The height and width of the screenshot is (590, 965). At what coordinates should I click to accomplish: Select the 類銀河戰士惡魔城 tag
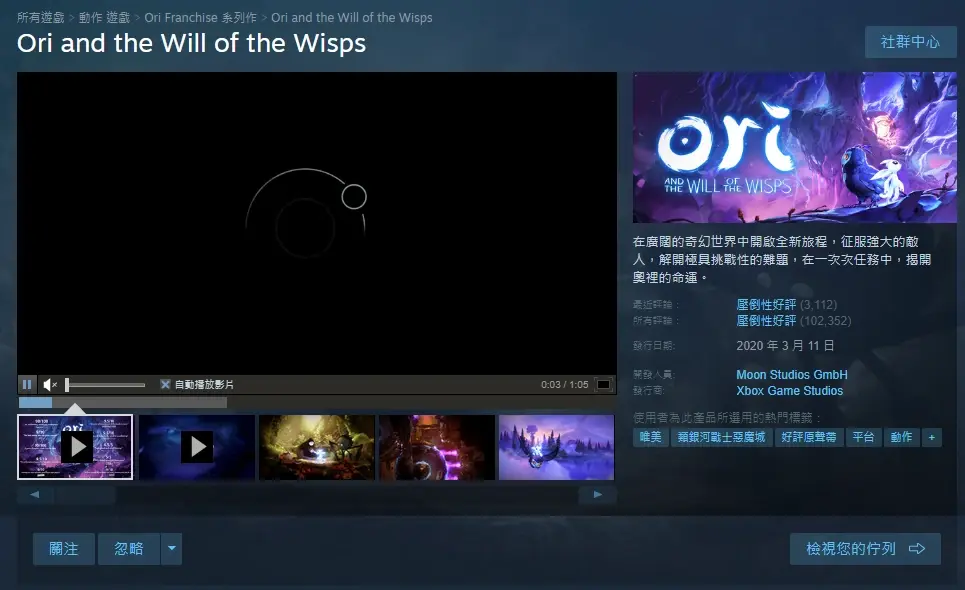click(x=721, y=437)
